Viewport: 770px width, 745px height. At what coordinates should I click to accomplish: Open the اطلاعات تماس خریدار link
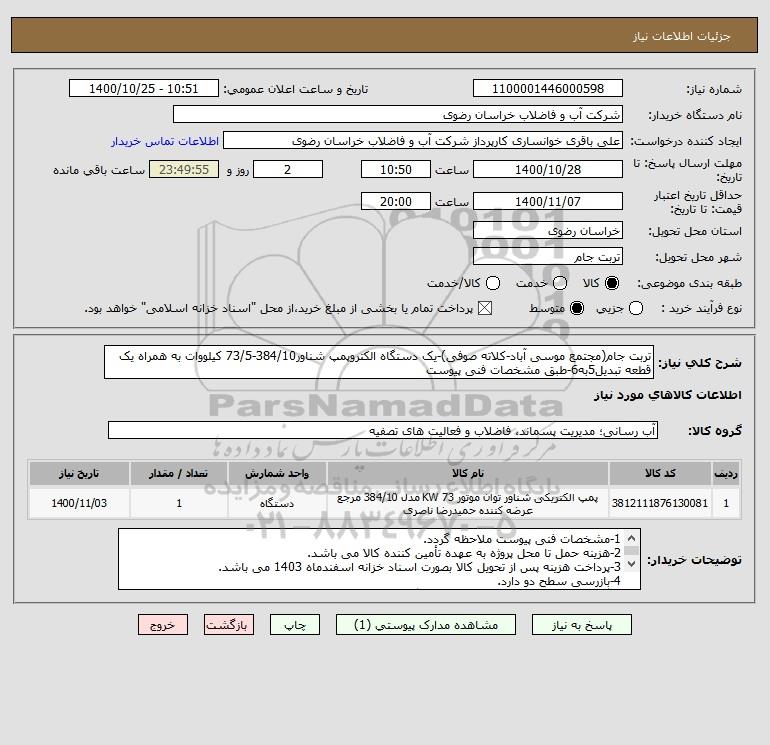point(165,141)
